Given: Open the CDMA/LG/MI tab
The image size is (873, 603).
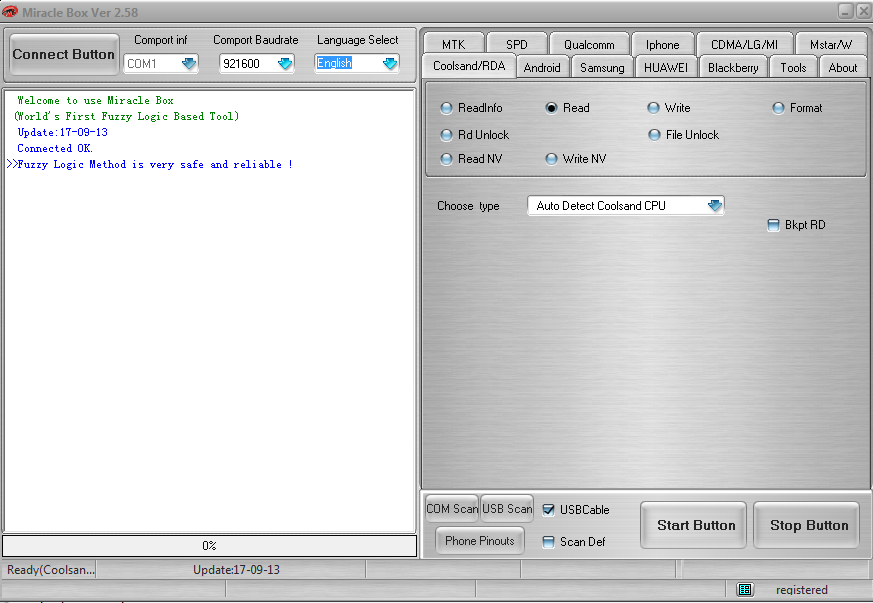Looking at the screenshot, I should click(x=744, y=44).
